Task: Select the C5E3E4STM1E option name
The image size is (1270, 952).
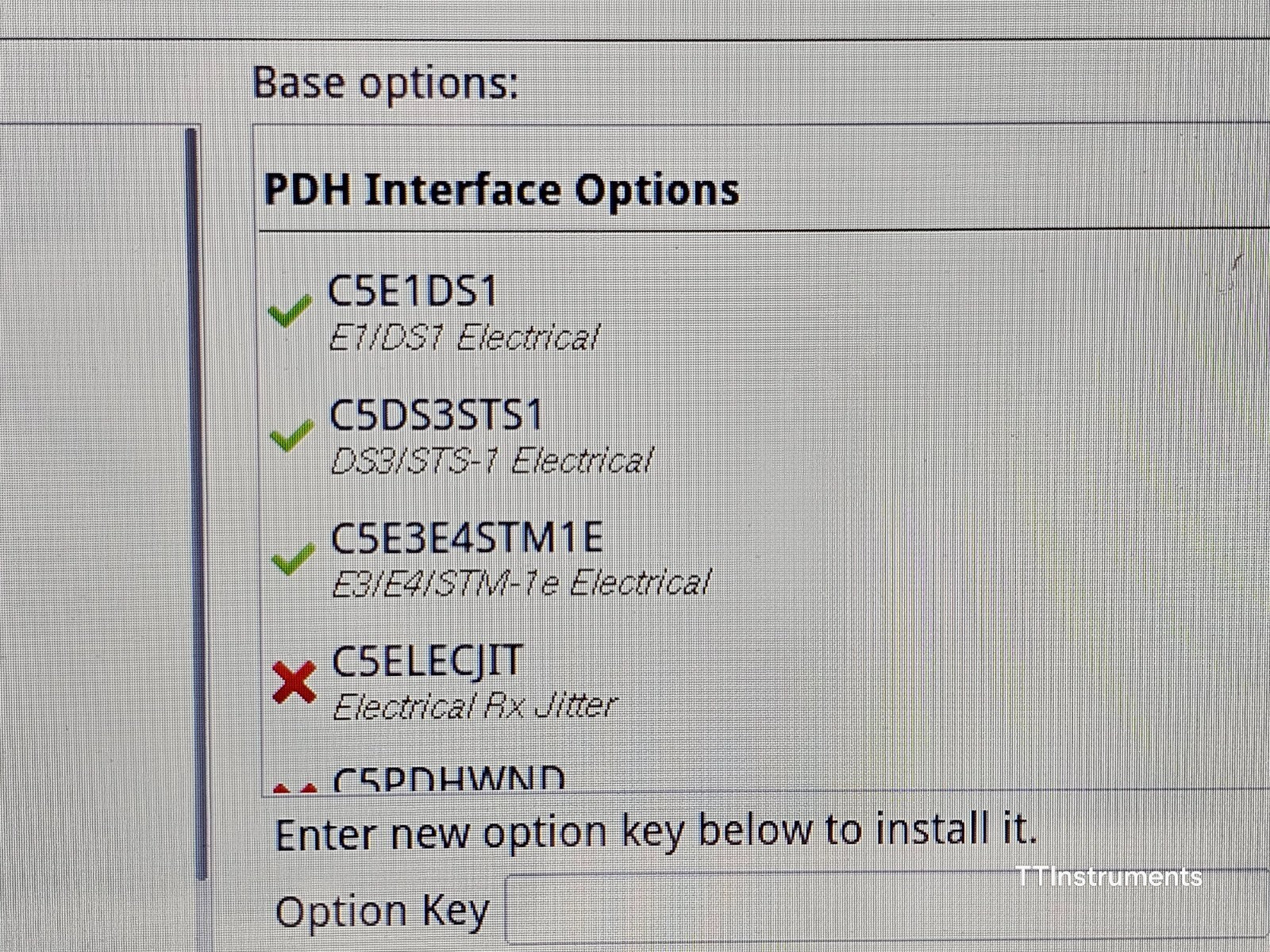Action: (x=467, y=538)
